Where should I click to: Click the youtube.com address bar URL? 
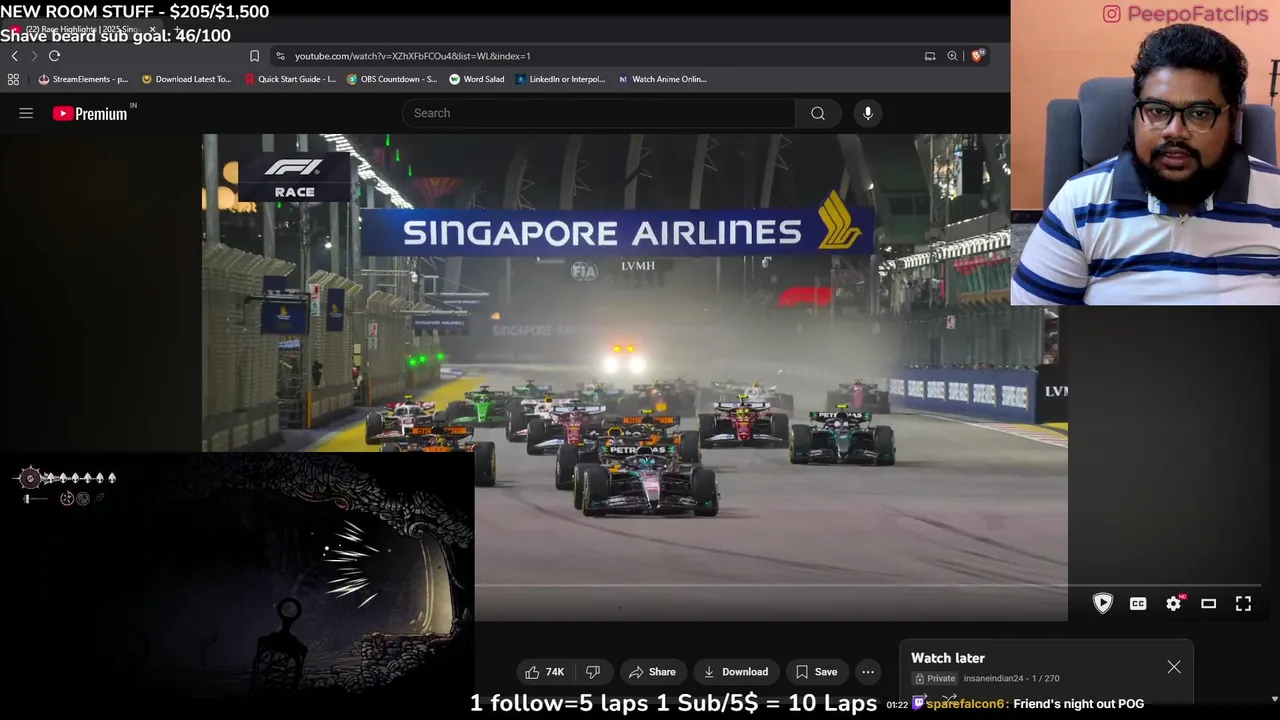point(412,56)
